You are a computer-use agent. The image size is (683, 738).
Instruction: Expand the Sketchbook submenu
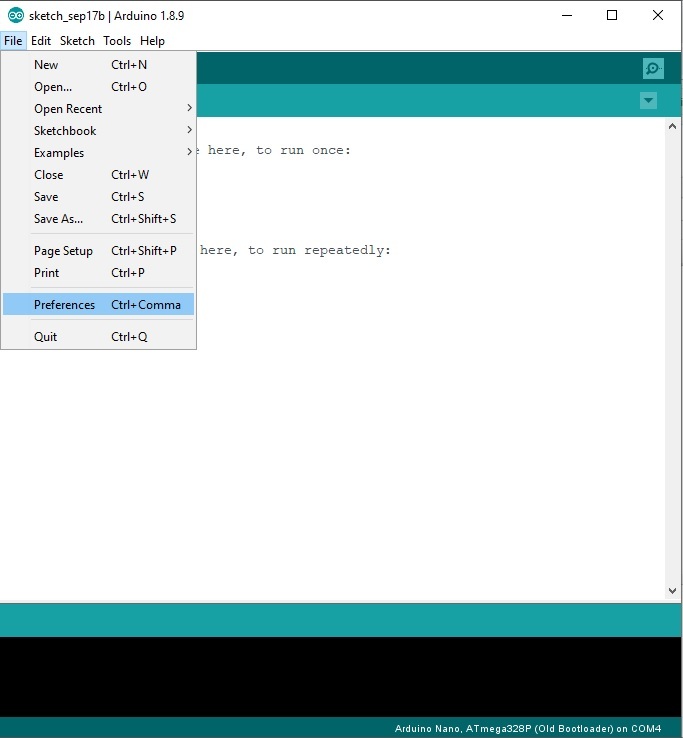(x=98, y=130)
